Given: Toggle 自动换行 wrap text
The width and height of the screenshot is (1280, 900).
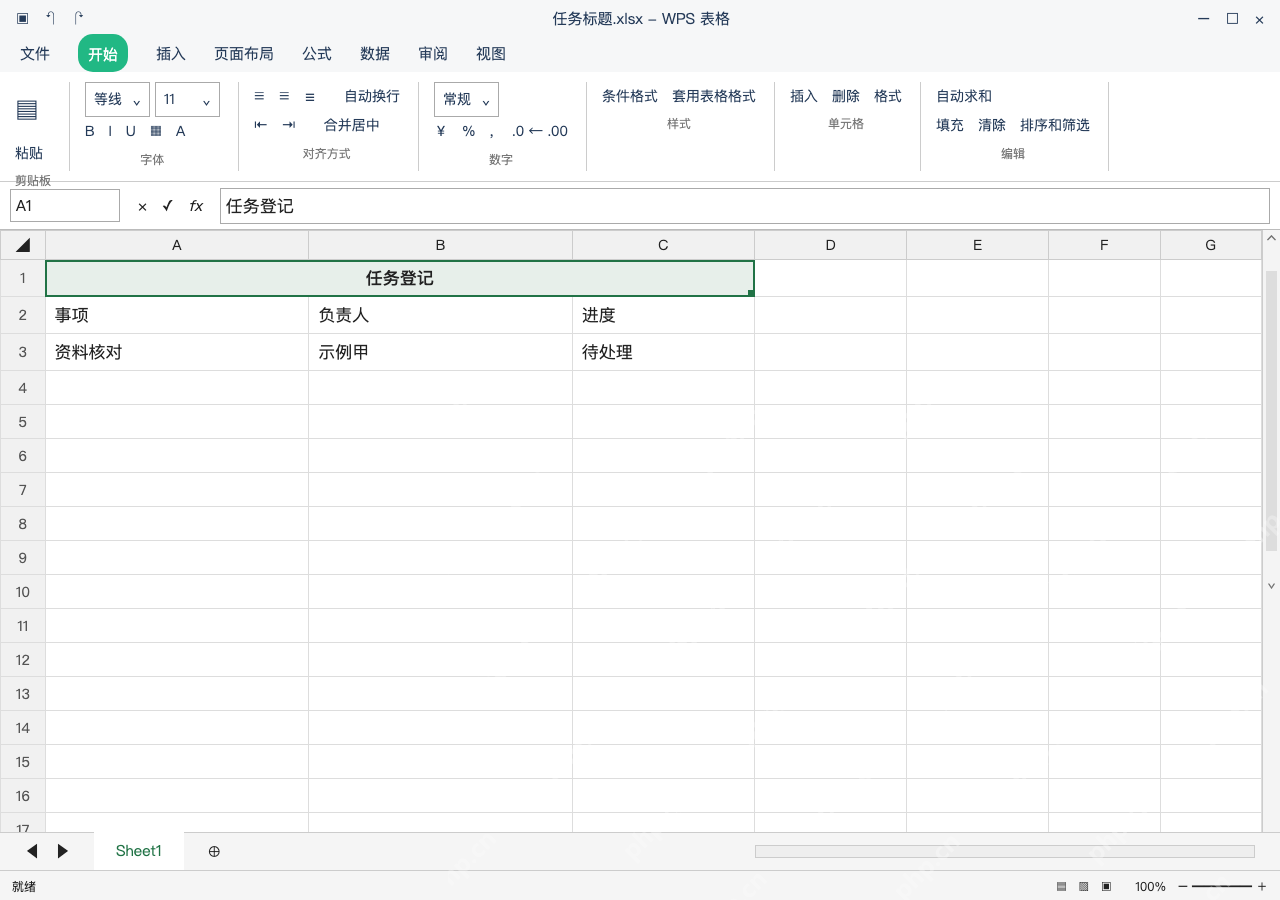Looking at the screenshot, I should 372,96.
